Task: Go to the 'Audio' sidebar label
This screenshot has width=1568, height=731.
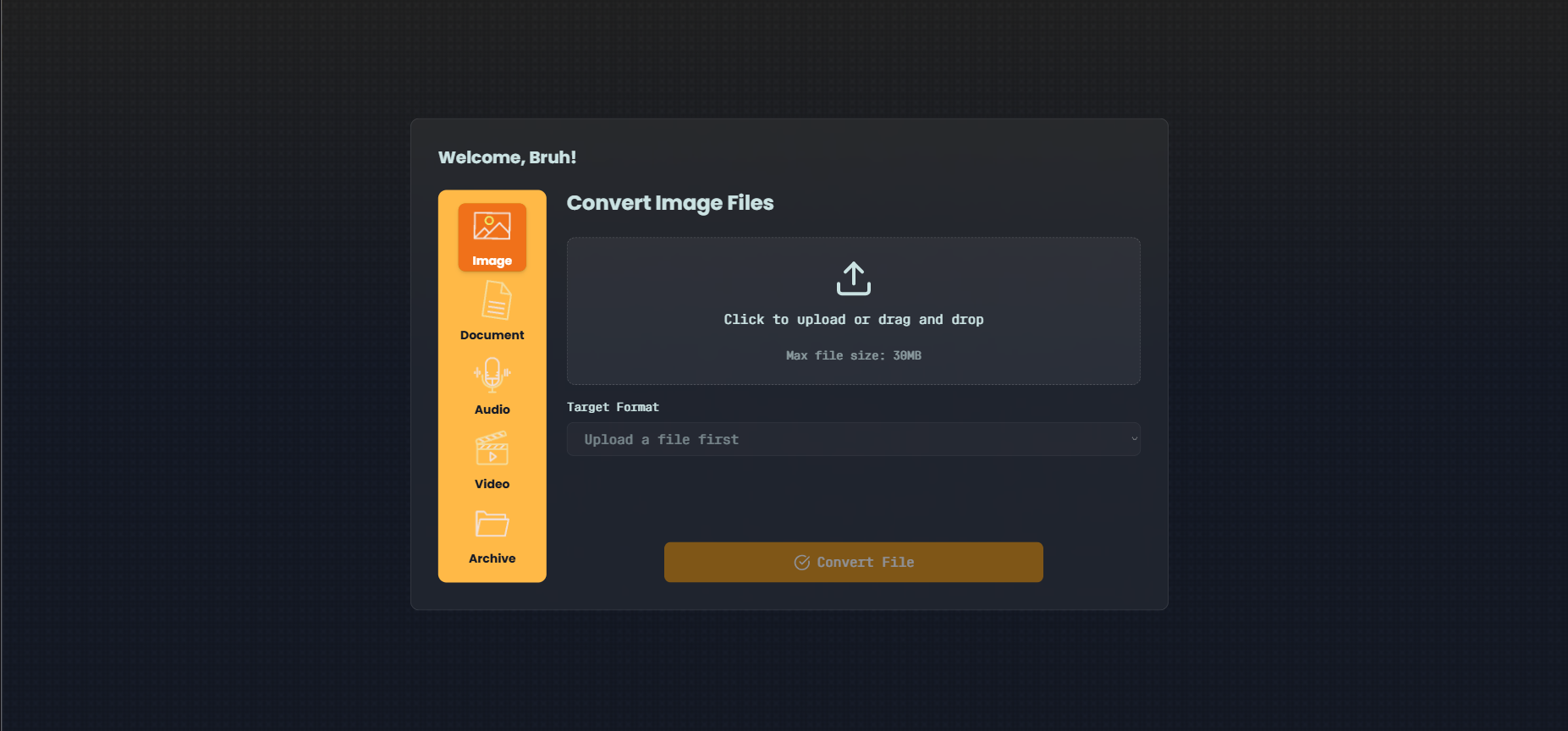Action: coord(492,409)
